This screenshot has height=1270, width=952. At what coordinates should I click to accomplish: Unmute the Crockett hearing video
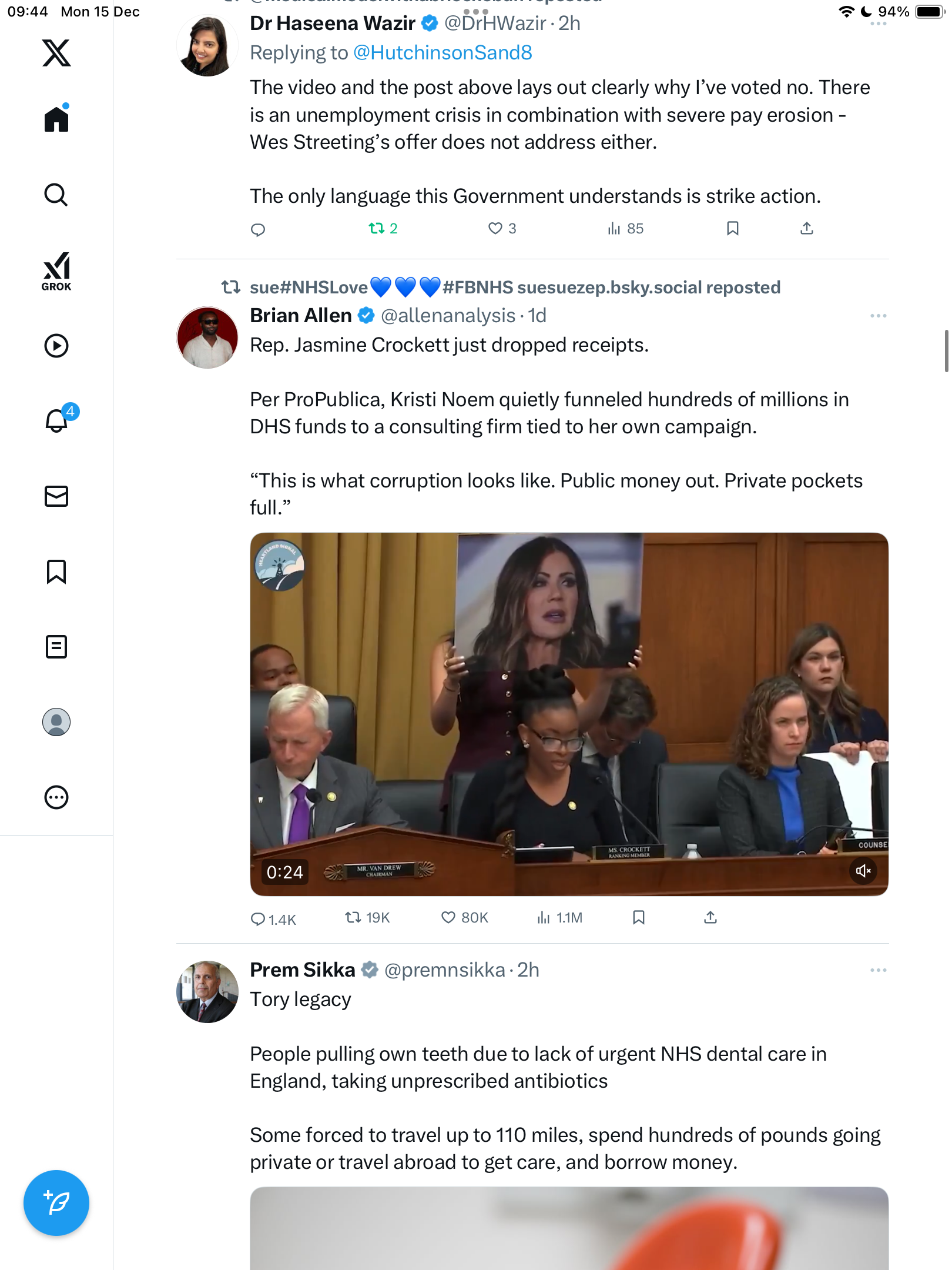click(863, 871)
